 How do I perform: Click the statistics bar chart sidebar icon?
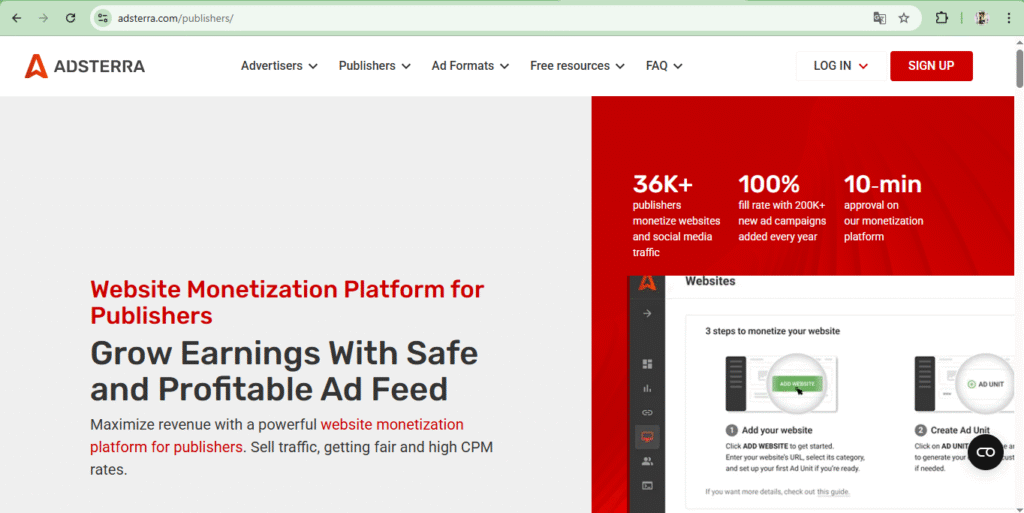click(x=647, y=388)
